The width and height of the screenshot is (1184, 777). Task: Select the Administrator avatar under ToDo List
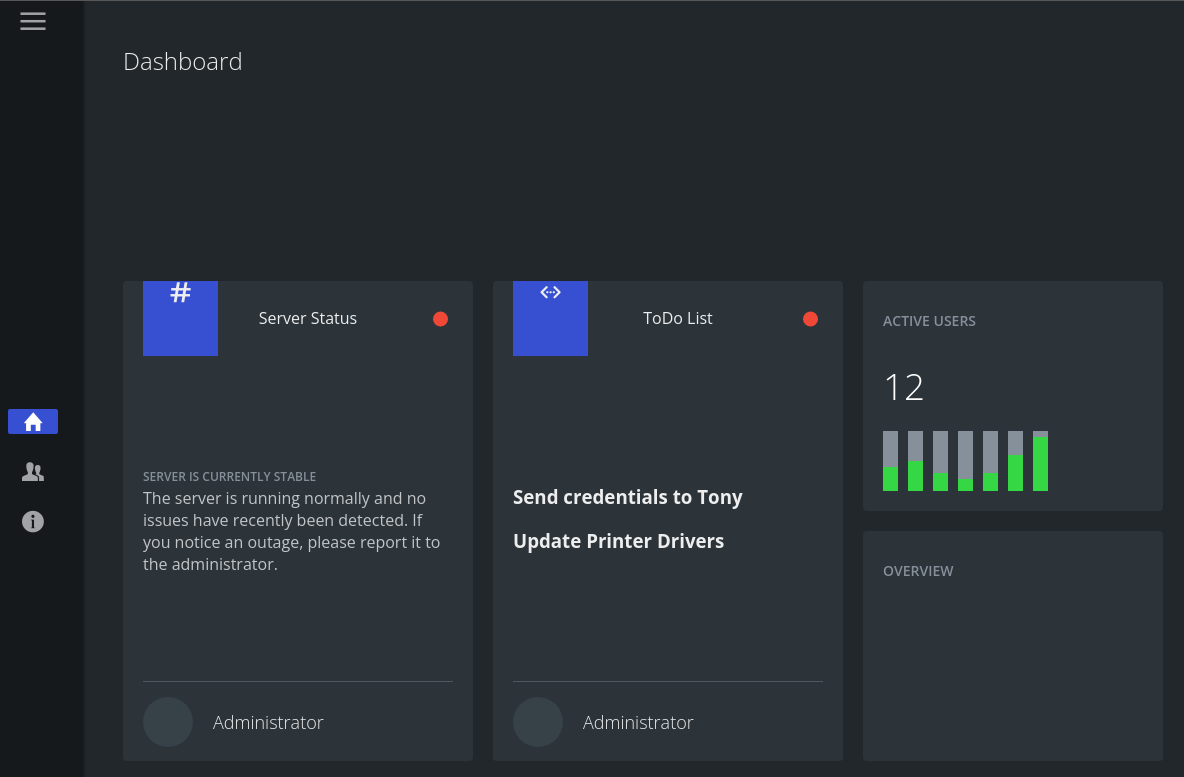pyautogui.click(x=538, y=722)
